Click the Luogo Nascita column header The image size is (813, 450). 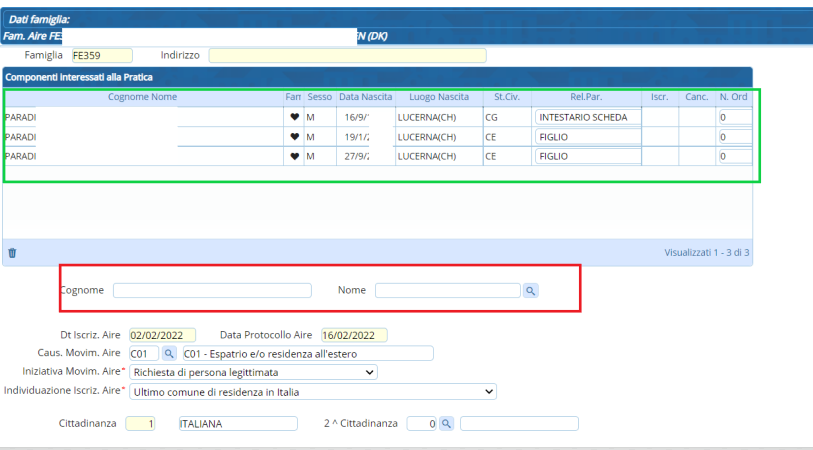[439, 97]
